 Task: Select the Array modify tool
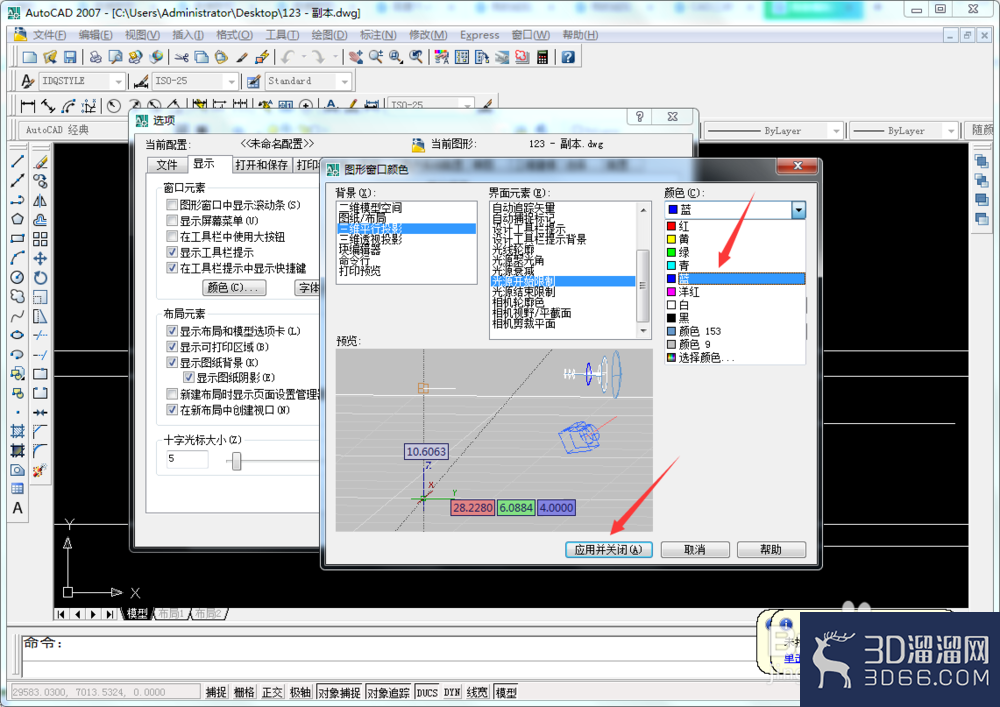point(40,239)
